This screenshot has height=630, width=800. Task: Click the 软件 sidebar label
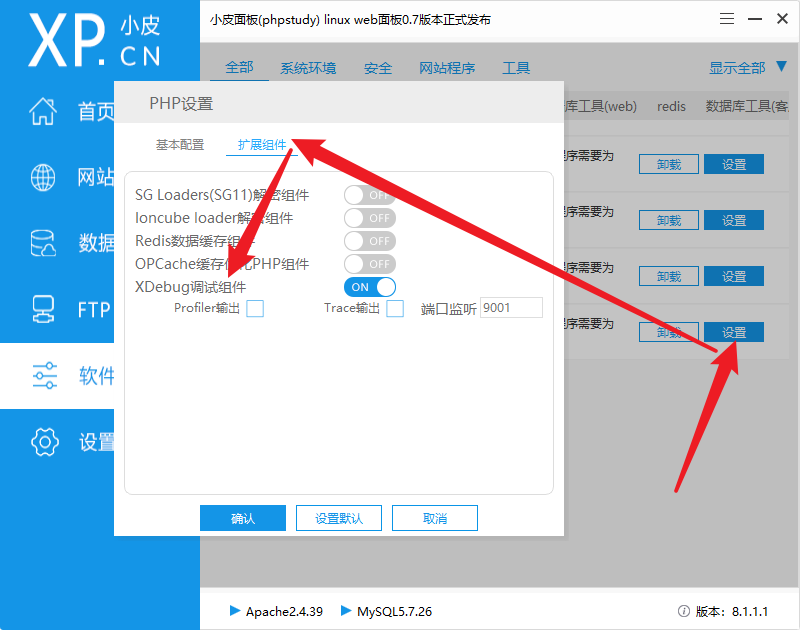point(96,376)
